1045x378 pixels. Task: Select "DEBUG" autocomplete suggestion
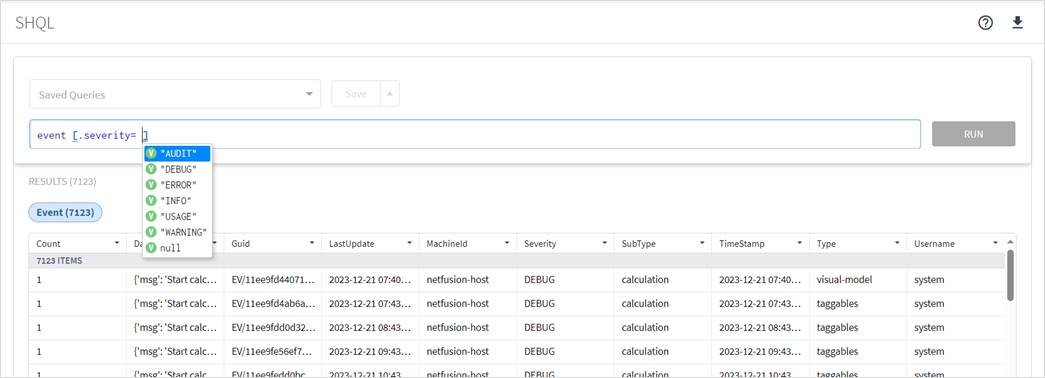coord(177,169)
